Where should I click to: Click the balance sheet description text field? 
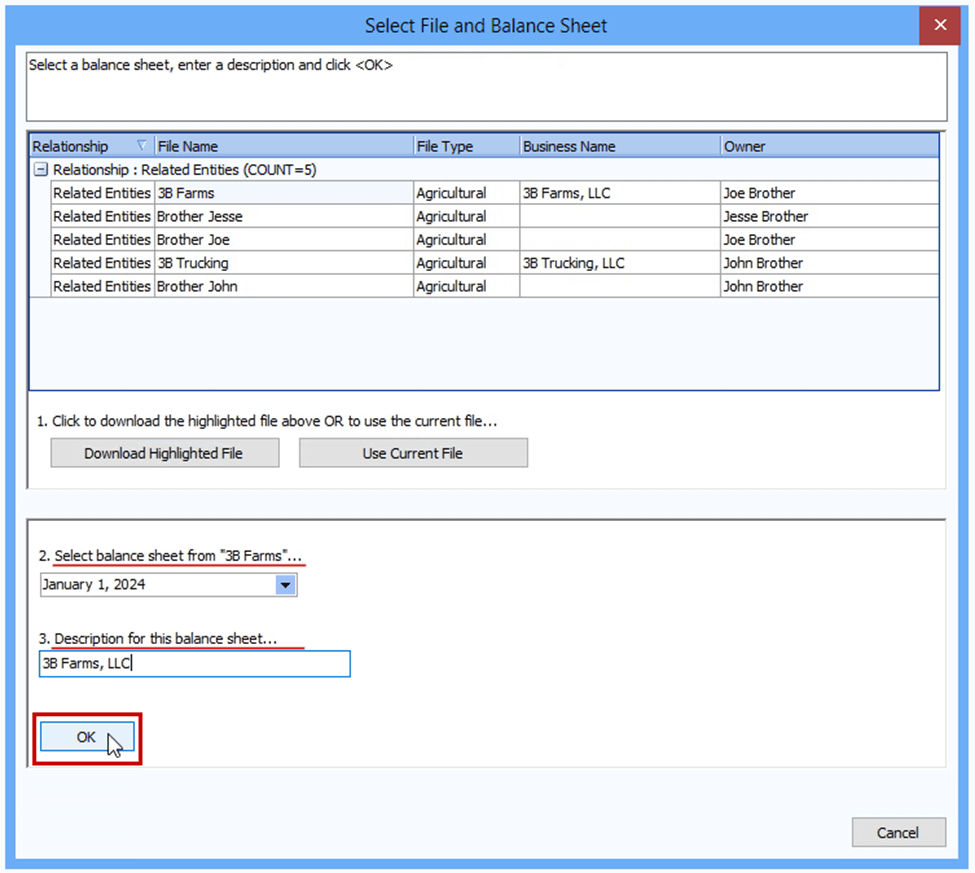(x=195, y=664)
